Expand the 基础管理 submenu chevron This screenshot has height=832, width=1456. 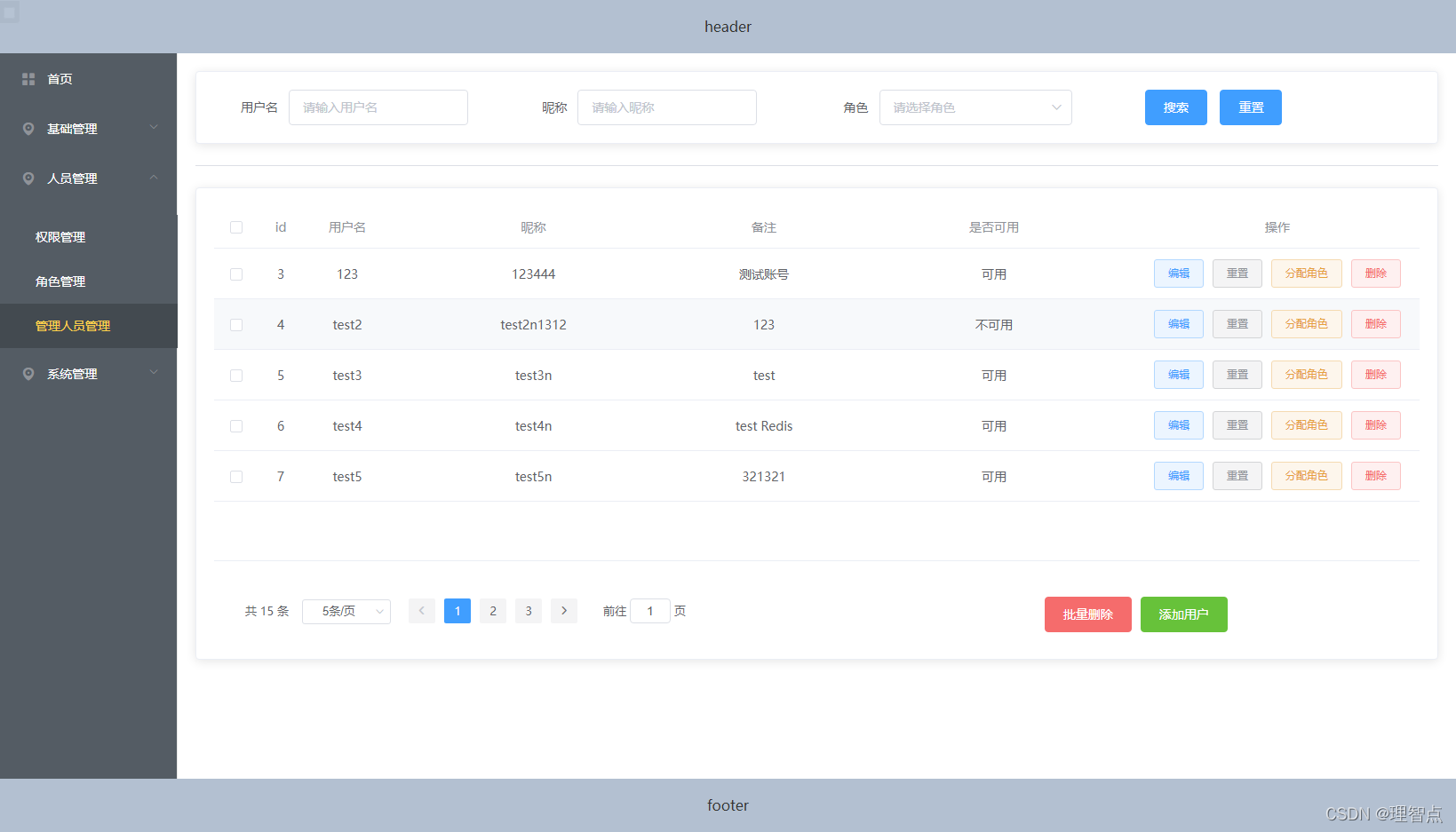point(154,128)
